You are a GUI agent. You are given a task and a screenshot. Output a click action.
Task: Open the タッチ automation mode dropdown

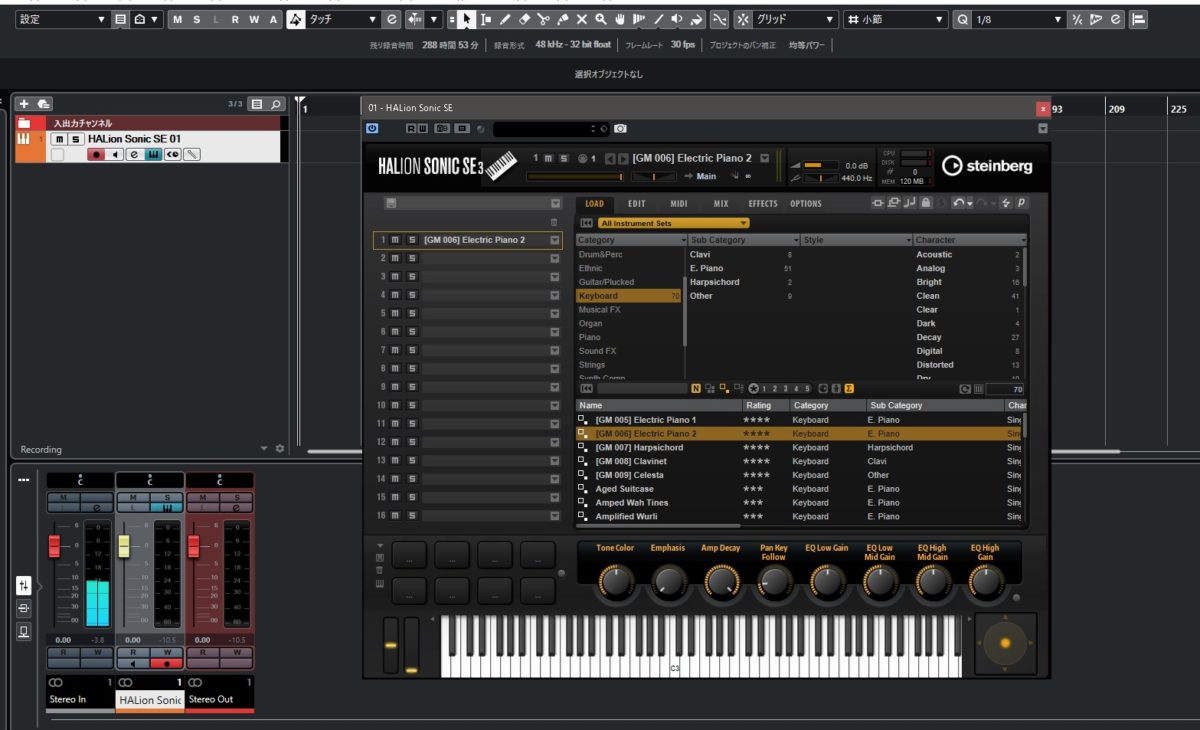pyautogui.click(x=342, y=19)
